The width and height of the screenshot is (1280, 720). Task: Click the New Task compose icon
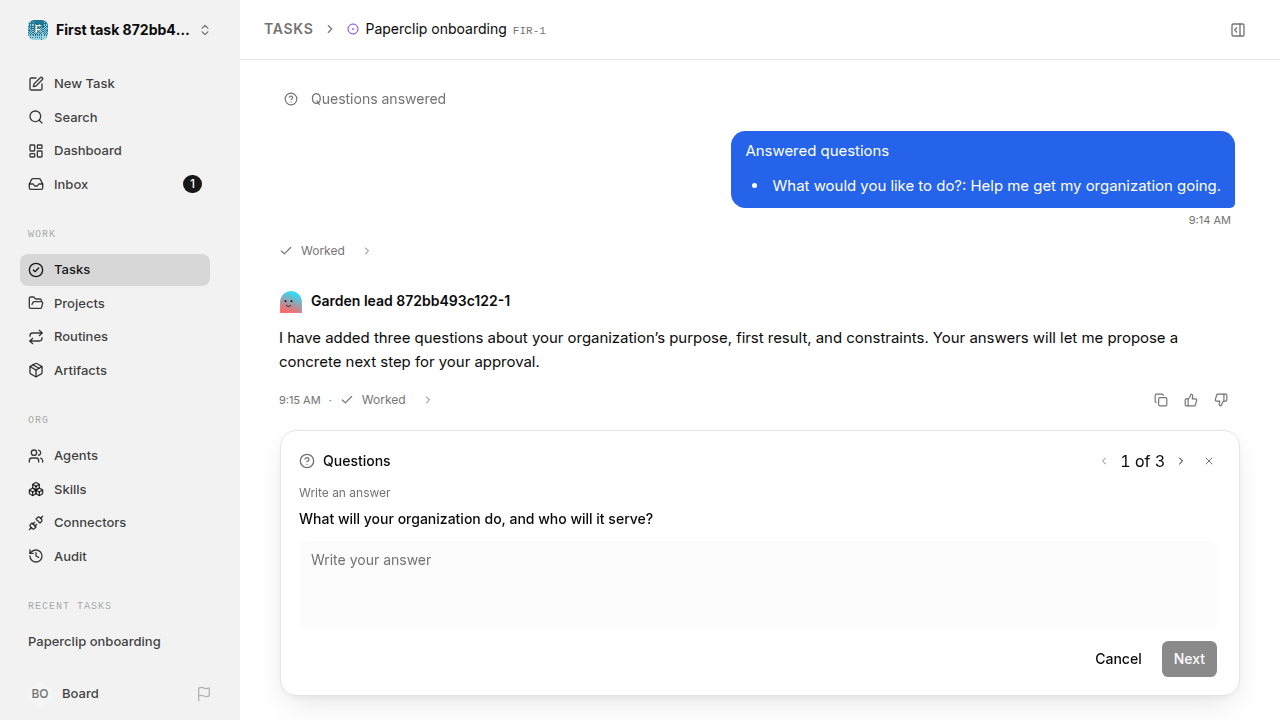[x=36, y=84]
